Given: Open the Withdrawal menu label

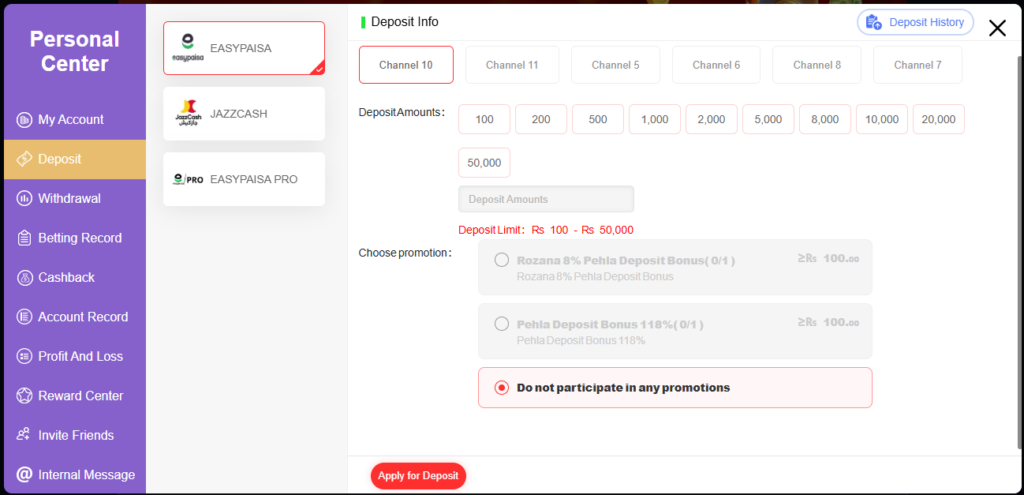Looking at the screenshot, I should click(x=69, y=199).
